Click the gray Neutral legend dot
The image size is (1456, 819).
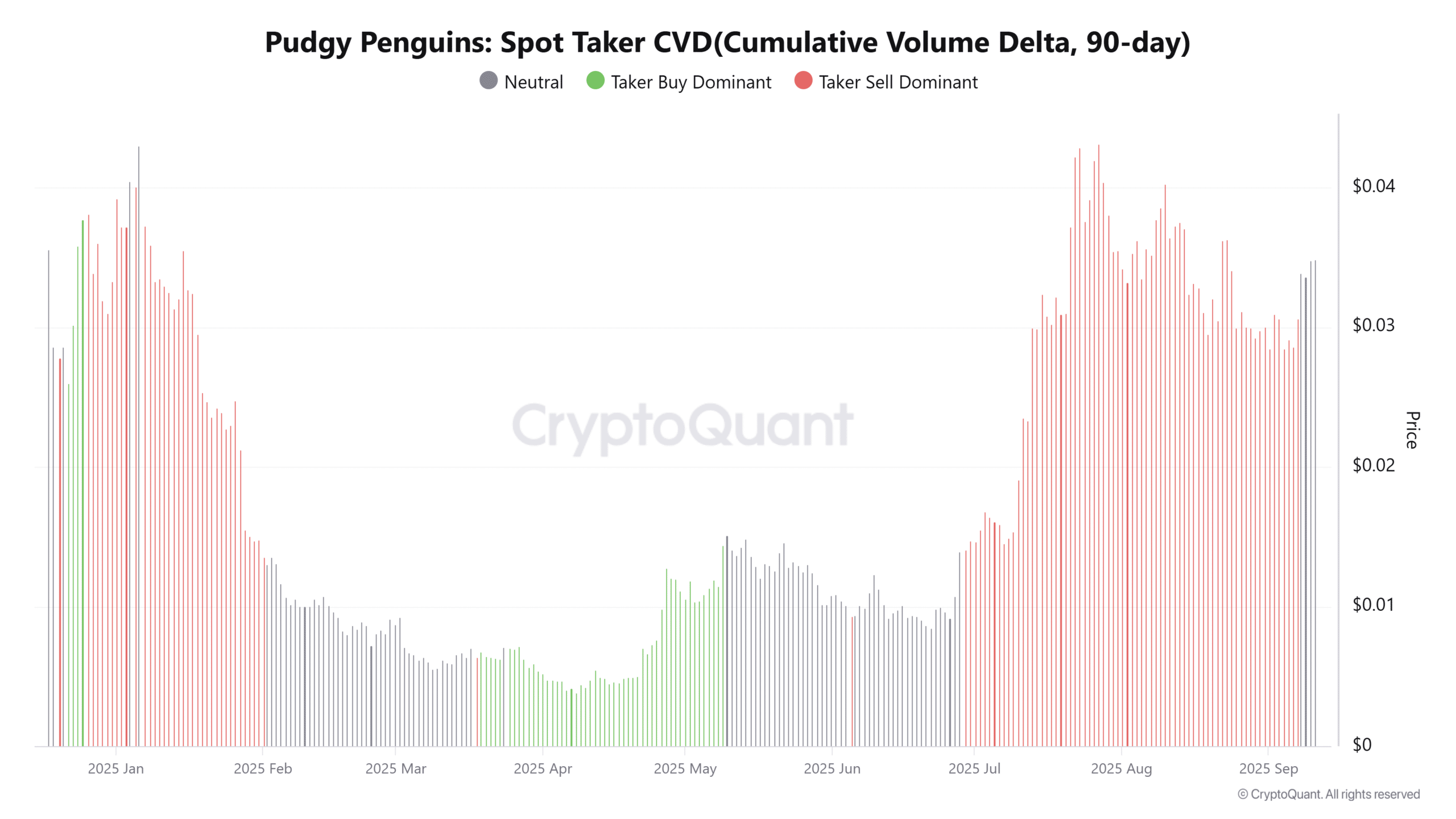(x=489, y=81)
